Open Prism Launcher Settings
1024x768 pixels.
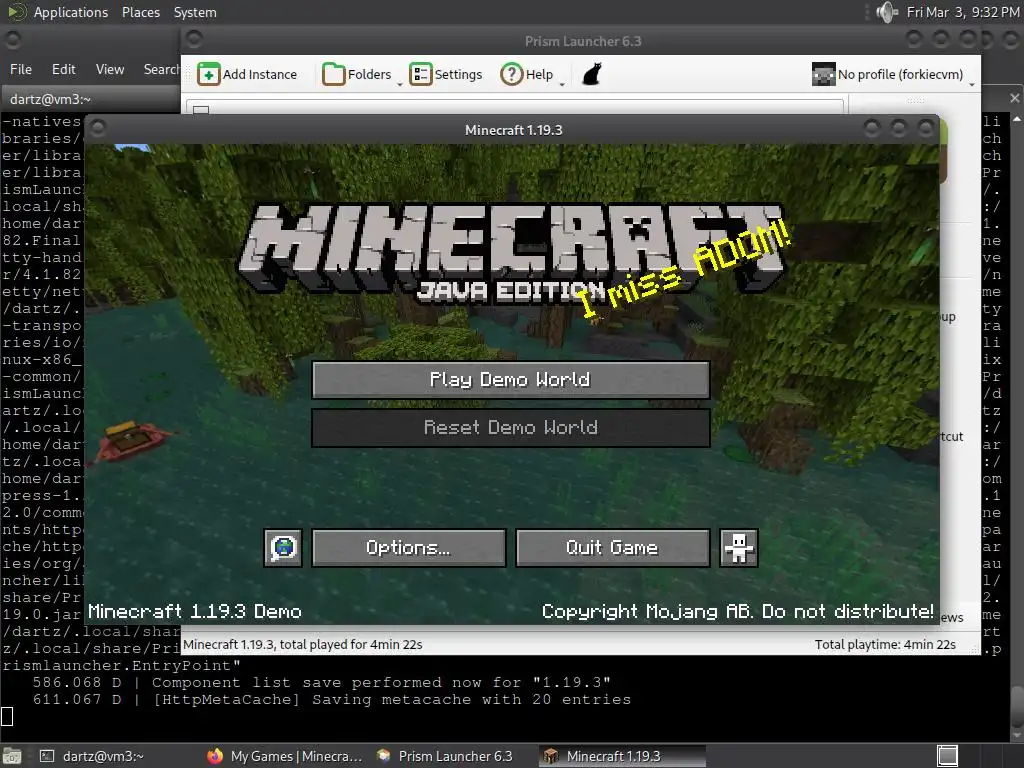[x=445, y=74]
